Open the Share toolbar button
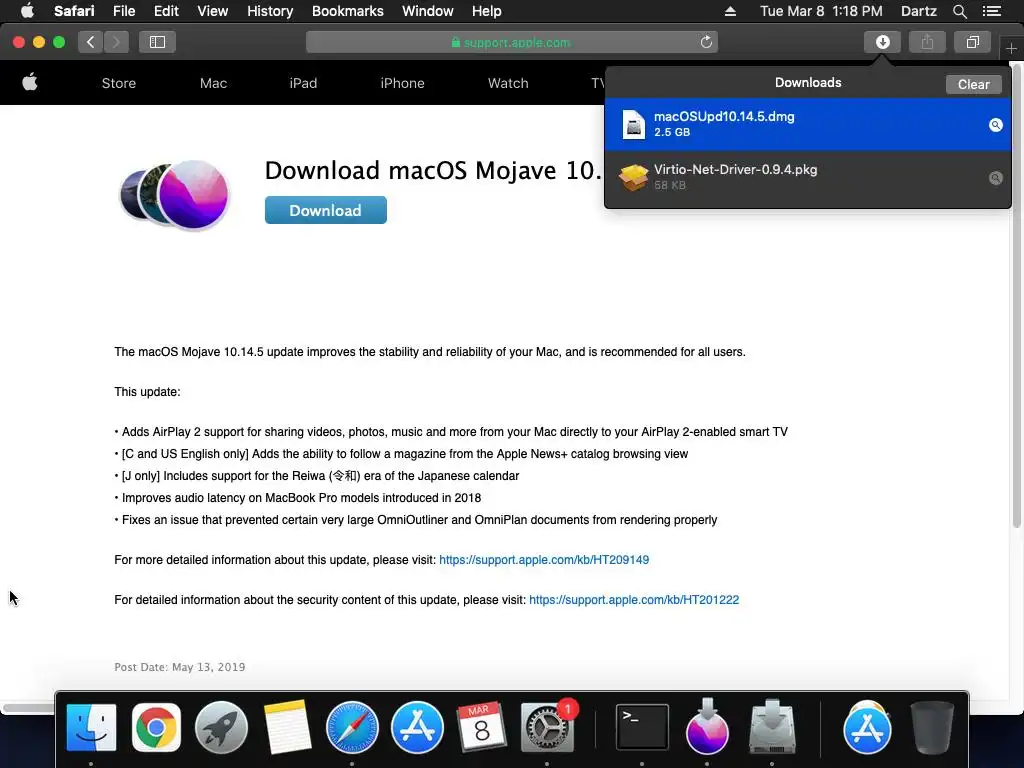This screenshot has height=768, width=1024. tap(927, 42)
